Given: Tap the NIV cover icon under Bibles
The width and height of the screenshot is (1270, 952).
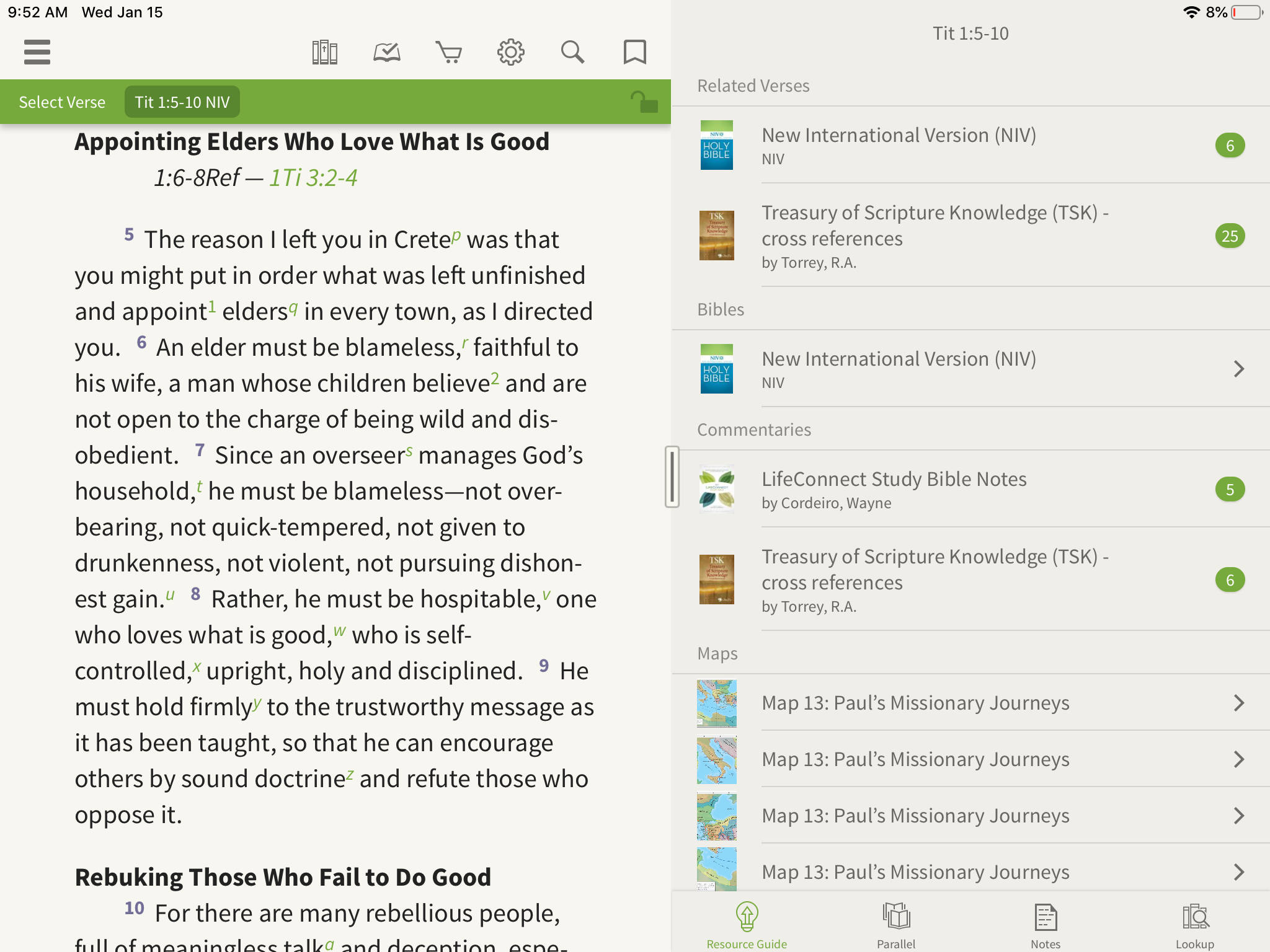Looking at the screenshot, I should click(x=716, y=369).
